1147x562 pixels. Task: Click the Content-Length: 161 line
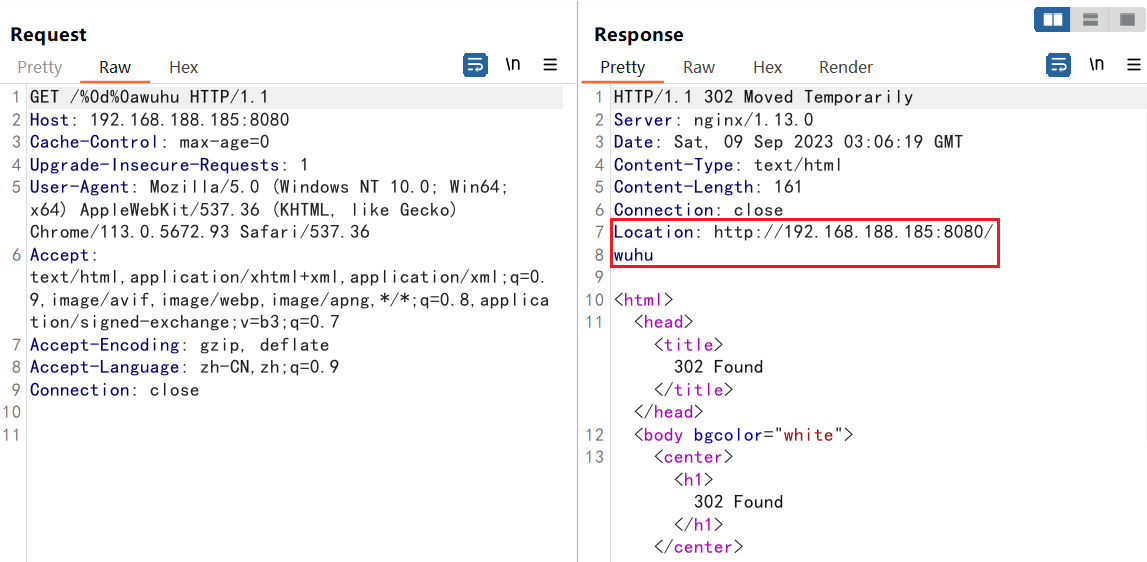pyautogui.click(x=708, y=187)
